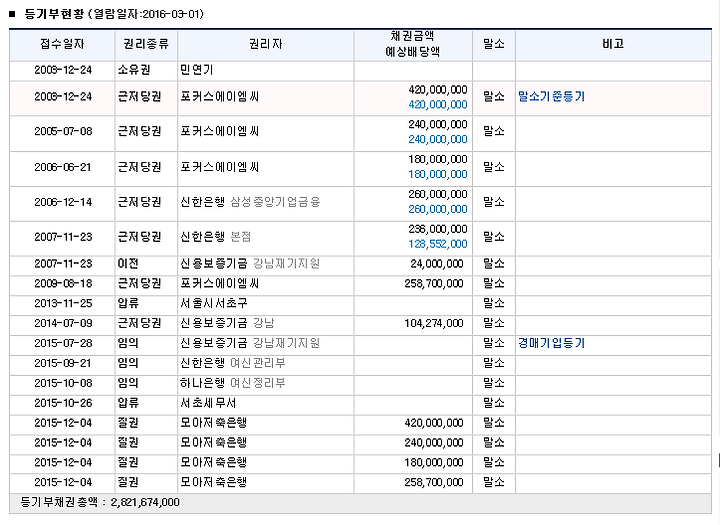The height and width of the screenshot is (525, 720).
Task: Select the date 2013-11-25
Action: click(x=63, y=303)
